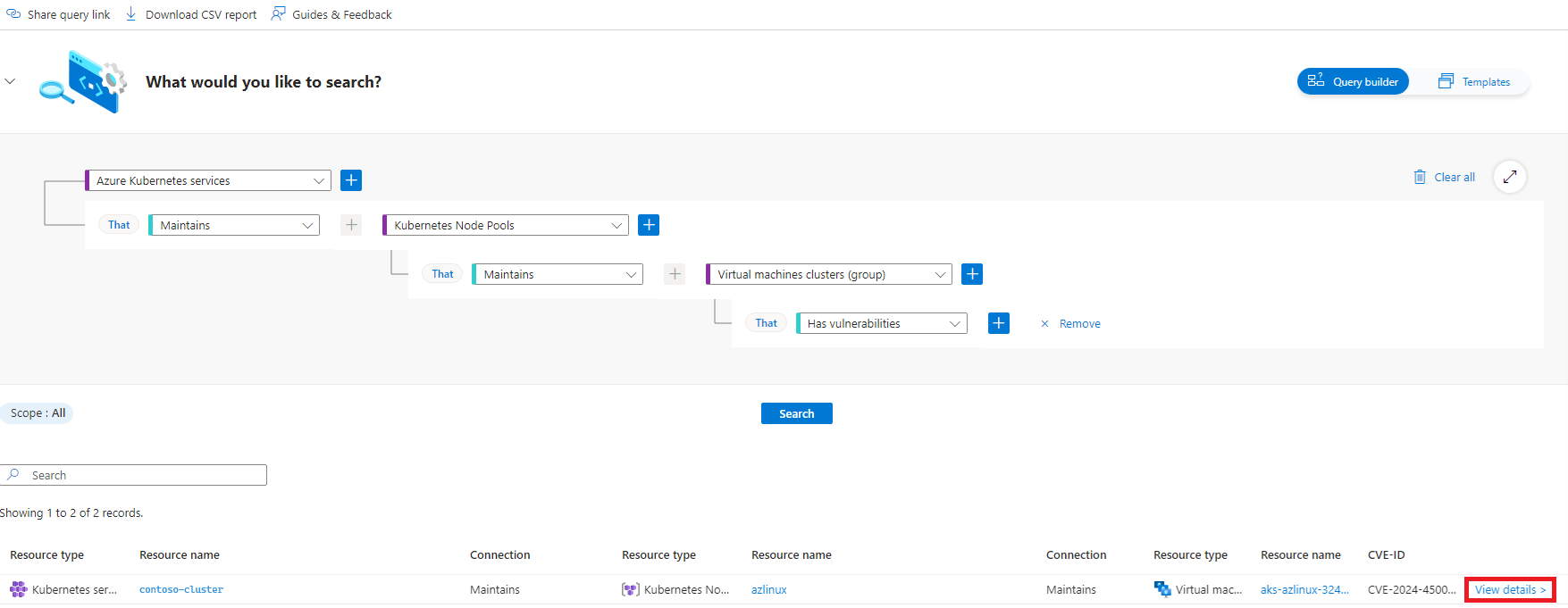The image size is (1568, 608).
Task: Click the Kubernetes service row icon
Action: point(18,589)
